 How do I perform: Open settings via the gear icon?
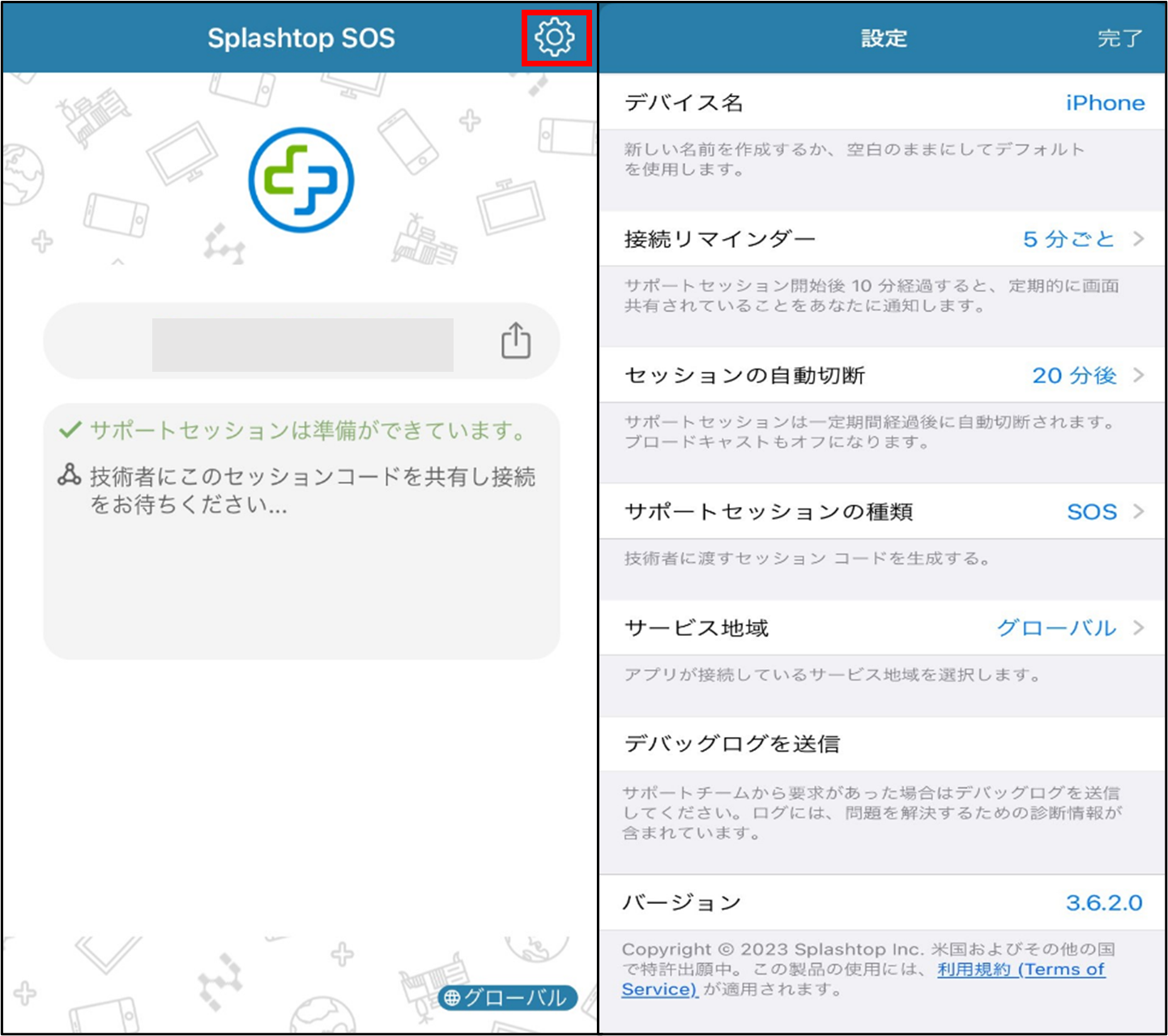click(x=555, y=37)
